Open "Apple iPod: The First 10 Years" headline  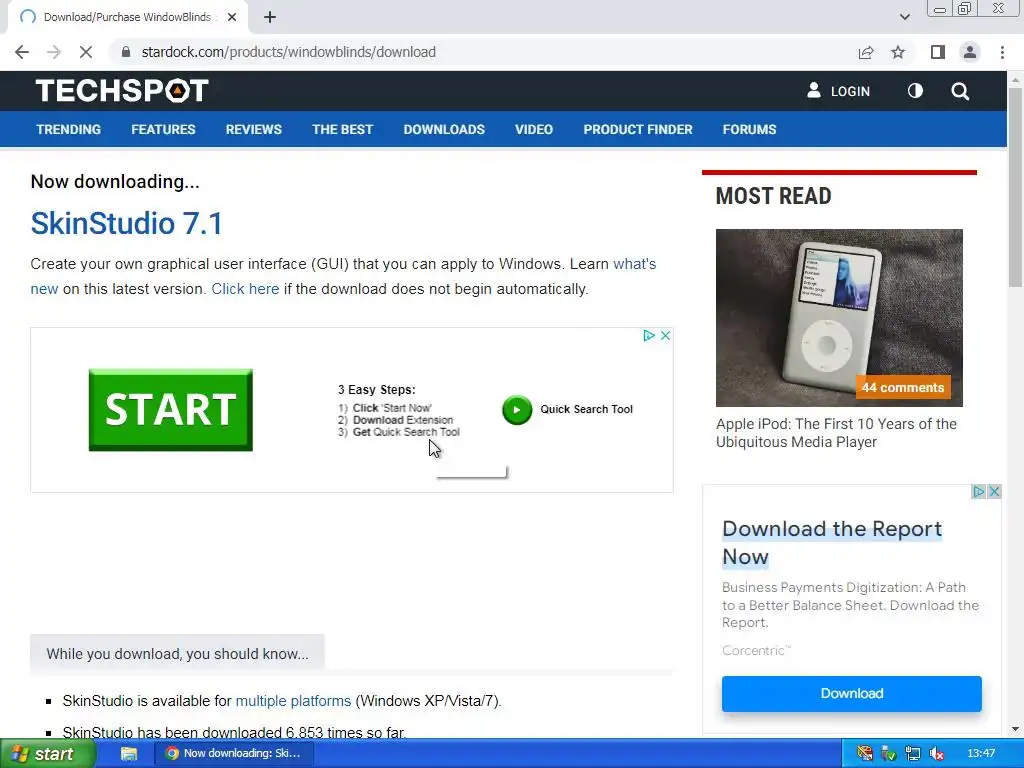pos(836,433)
